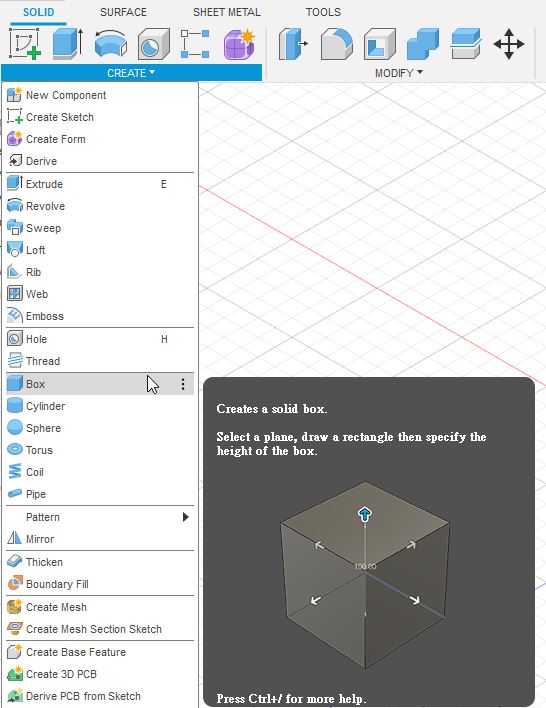Image resolution: width=546 pixels, height=708 pixels.
Task: Select the Cylinder primitive command
Action: coord(100,406)
